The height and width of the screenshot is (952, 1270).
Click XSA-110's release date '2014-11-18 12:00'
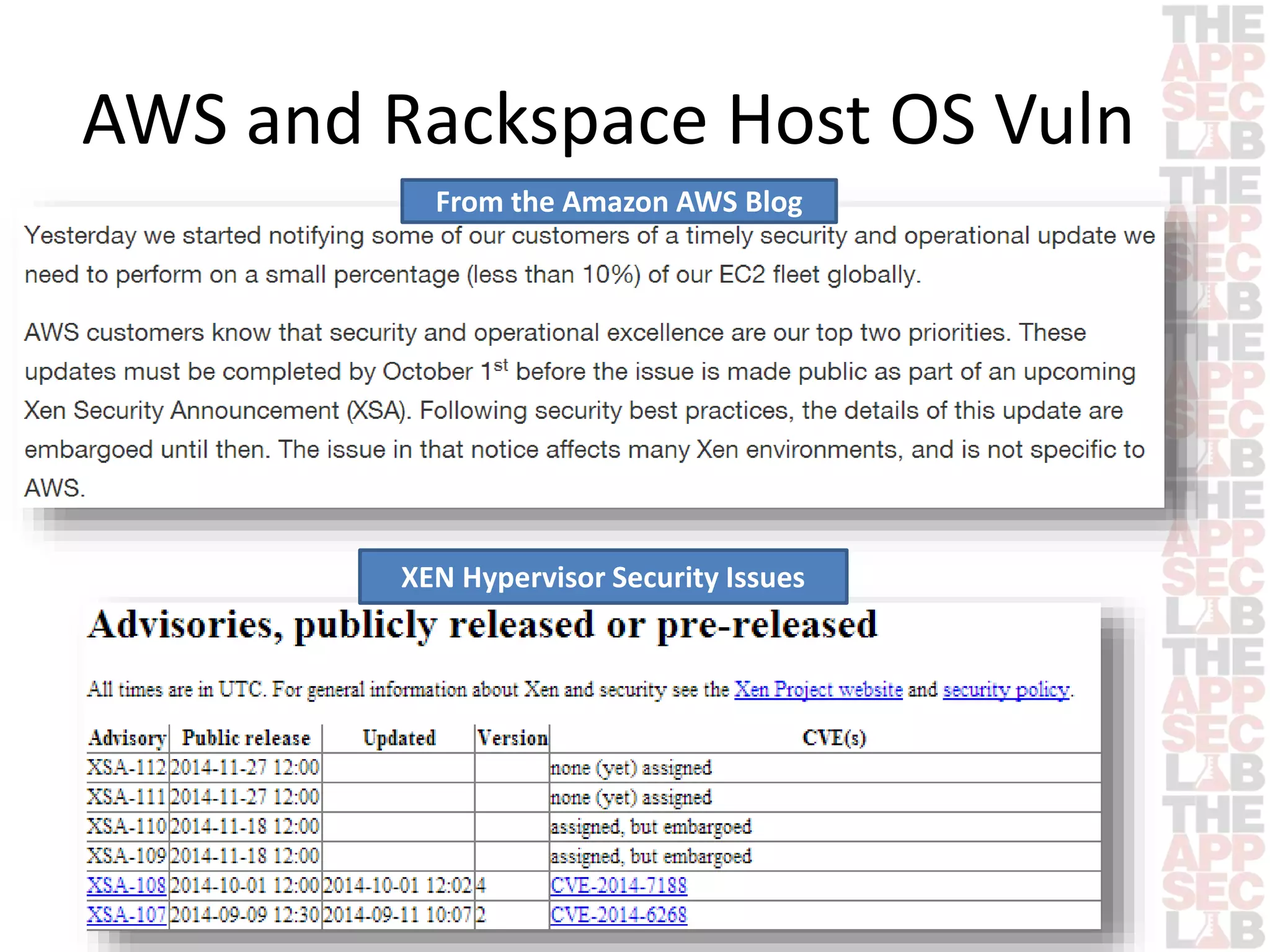click(245, 826)
